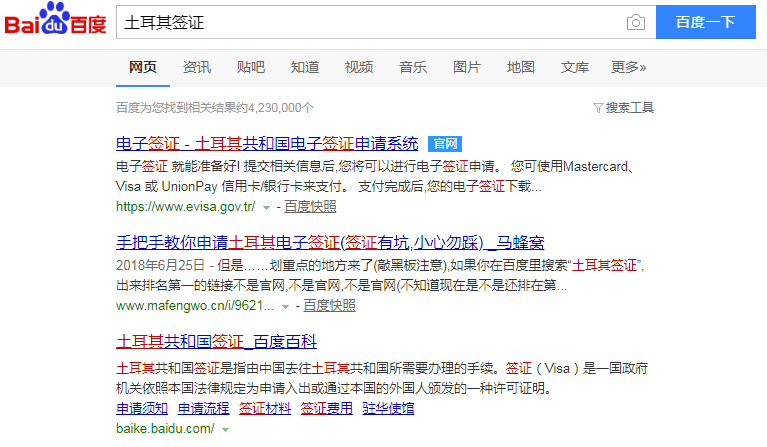
Task: Go to the 音乐 tab
Action: point(413,67)
